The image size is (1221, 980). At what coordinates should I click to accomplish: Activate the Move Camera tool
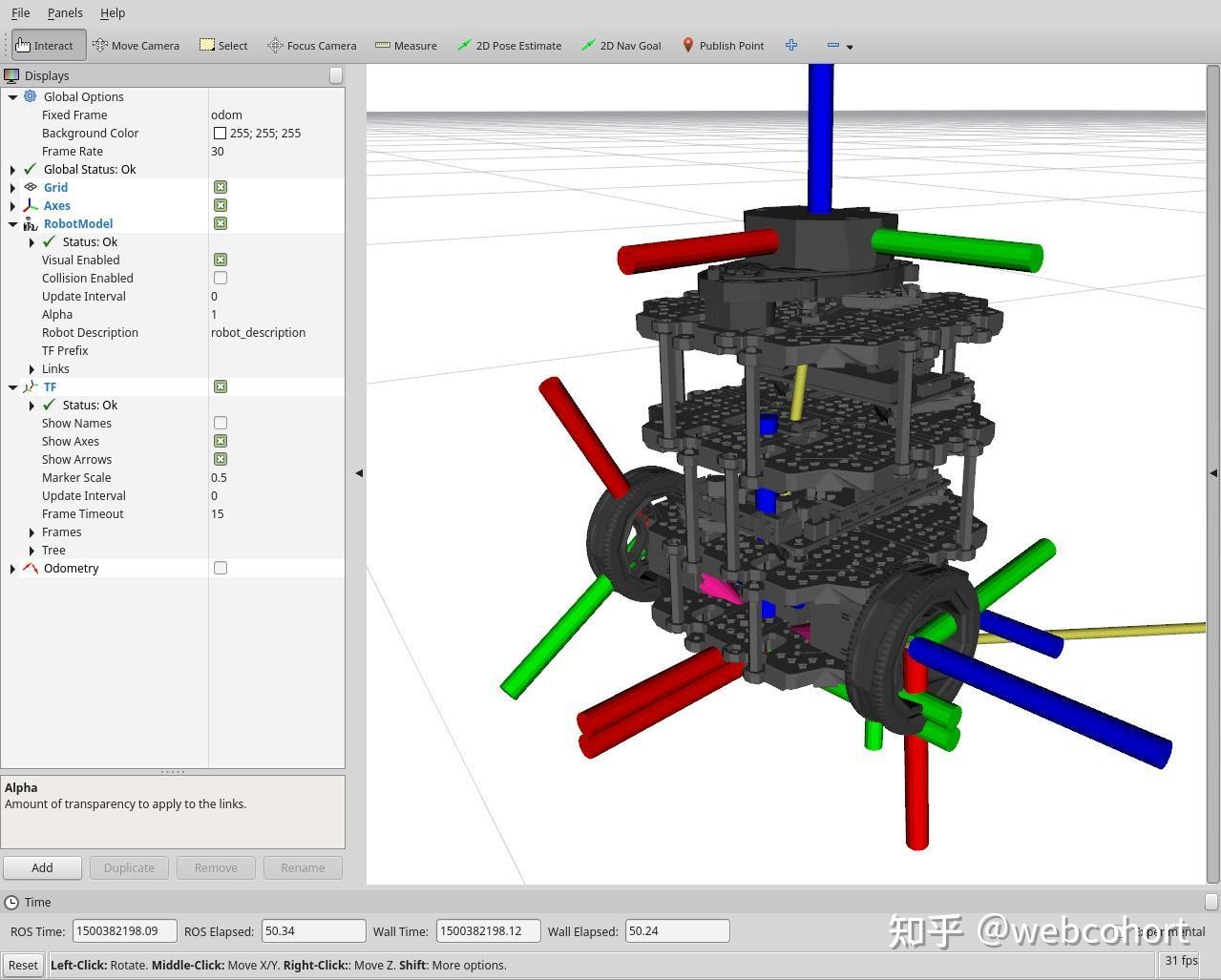click(x=136, y=45)
